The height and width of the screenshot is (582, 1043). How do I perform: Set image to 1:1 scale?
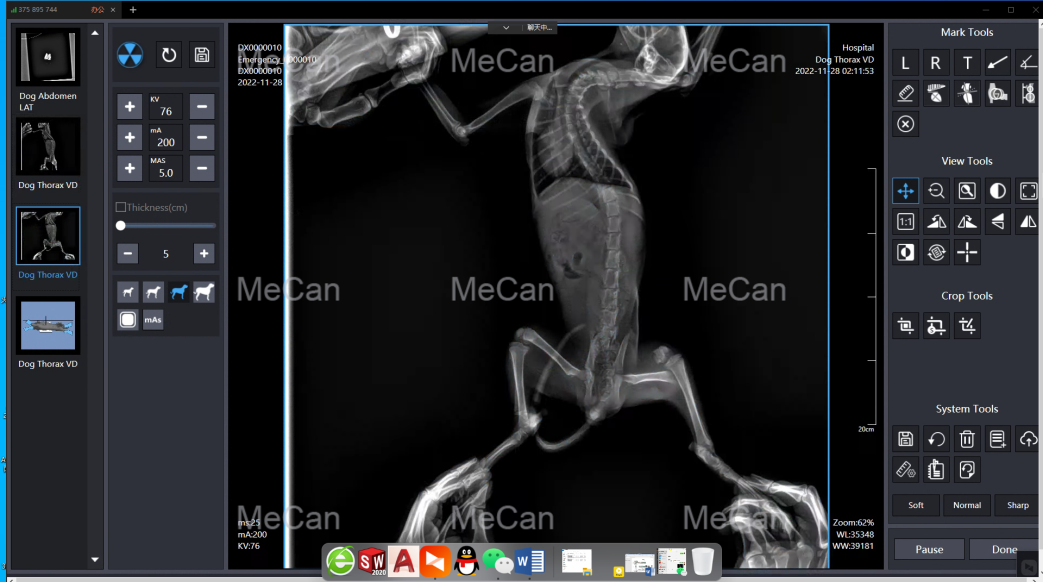(x=905, y=222)
